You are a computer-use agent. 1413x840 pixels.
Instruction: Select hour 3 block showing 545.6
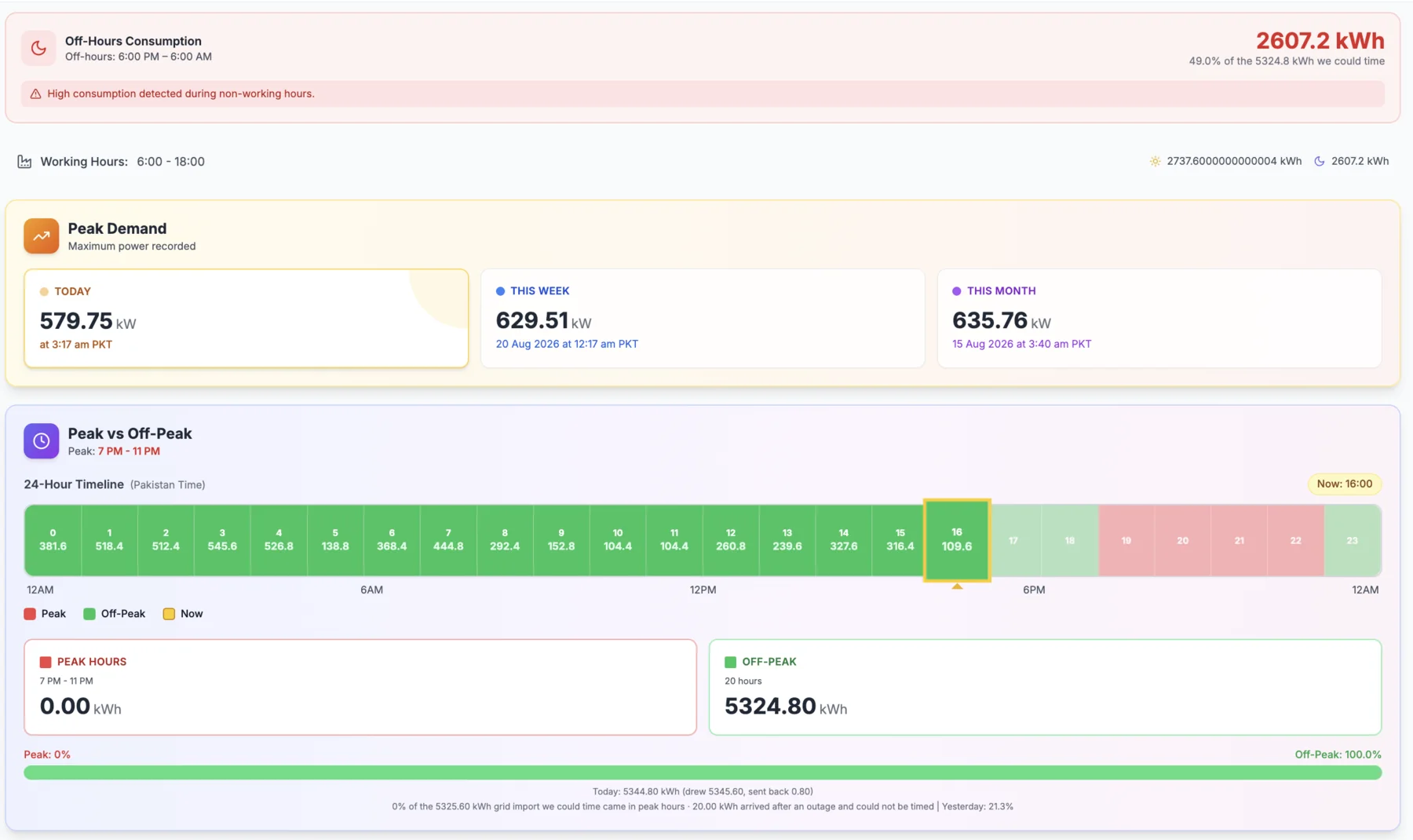(222, 540)
